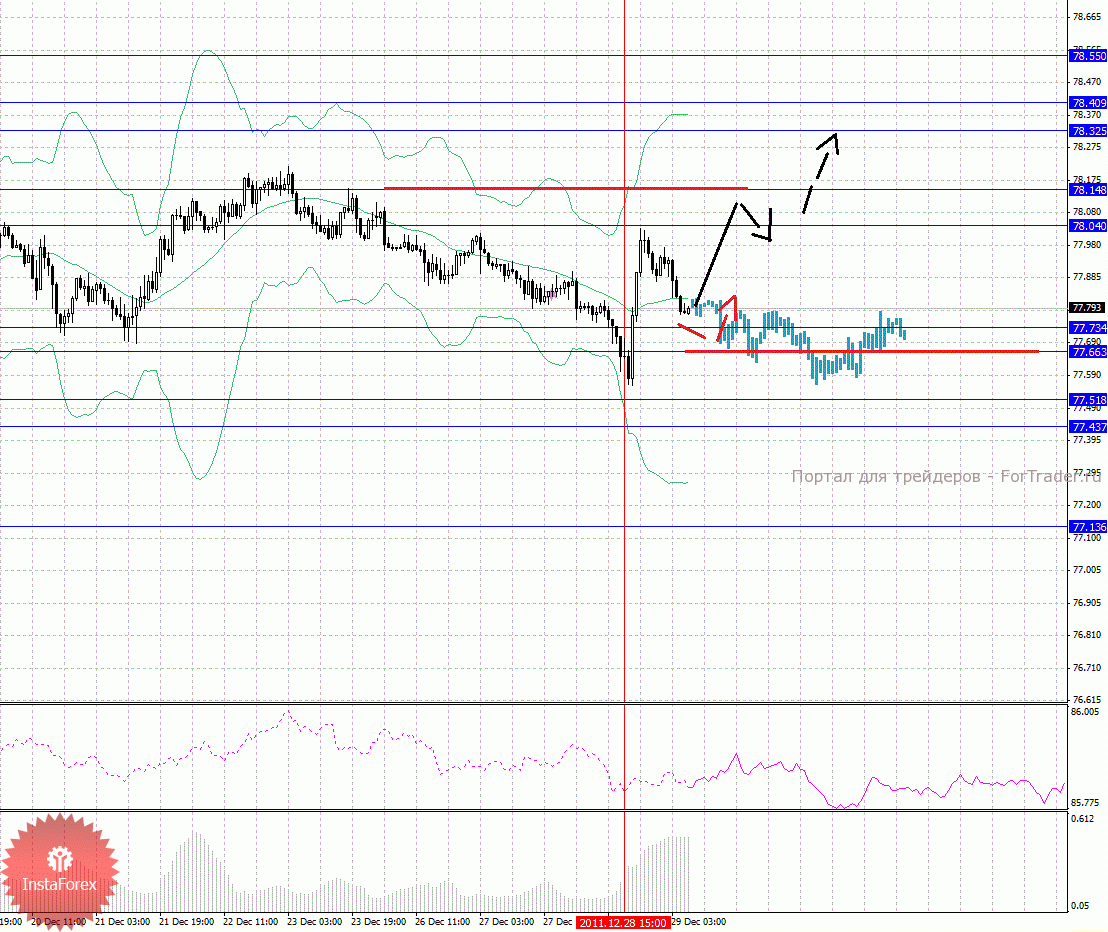The width and height of the screenshot is (1108, 932).
Task: Select the 78.409 price level label
Action: tap(1088, 102)
